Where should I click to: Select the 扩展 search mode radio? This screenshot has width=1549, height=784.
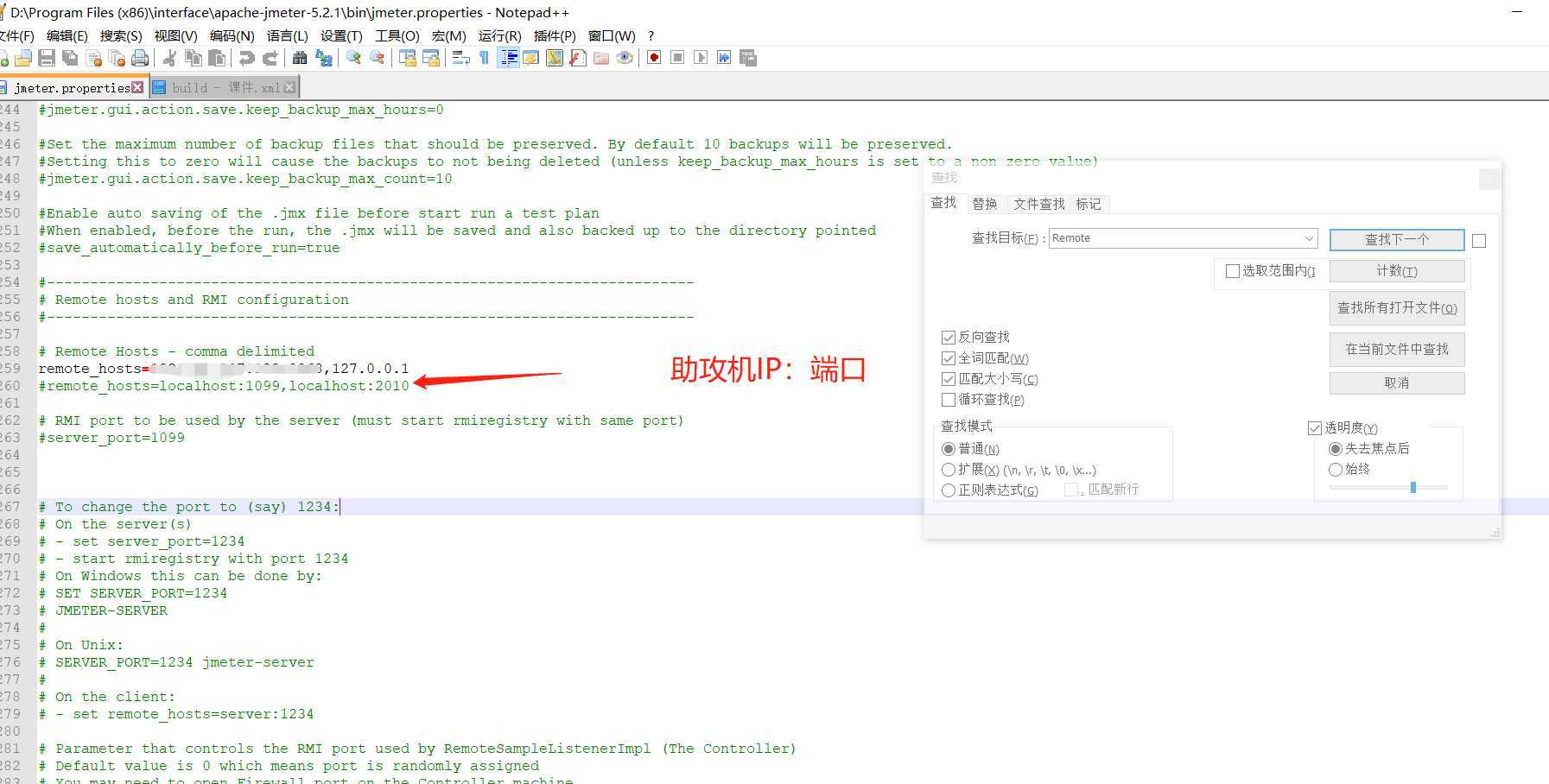(x=949, y=470)
